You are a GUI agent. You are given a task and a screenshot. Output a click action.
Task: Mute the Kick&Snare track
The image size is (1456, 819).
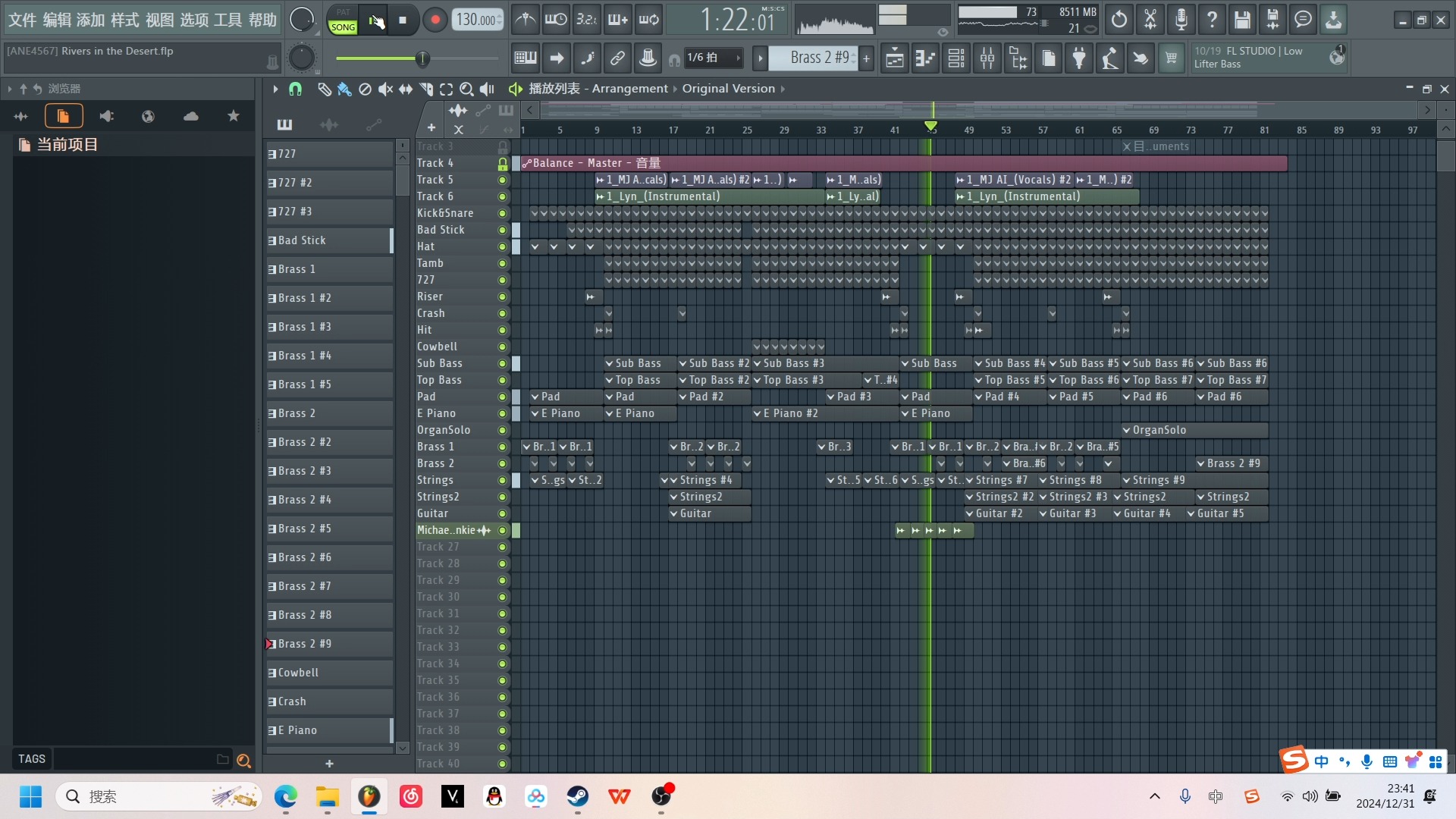point(502,213)
